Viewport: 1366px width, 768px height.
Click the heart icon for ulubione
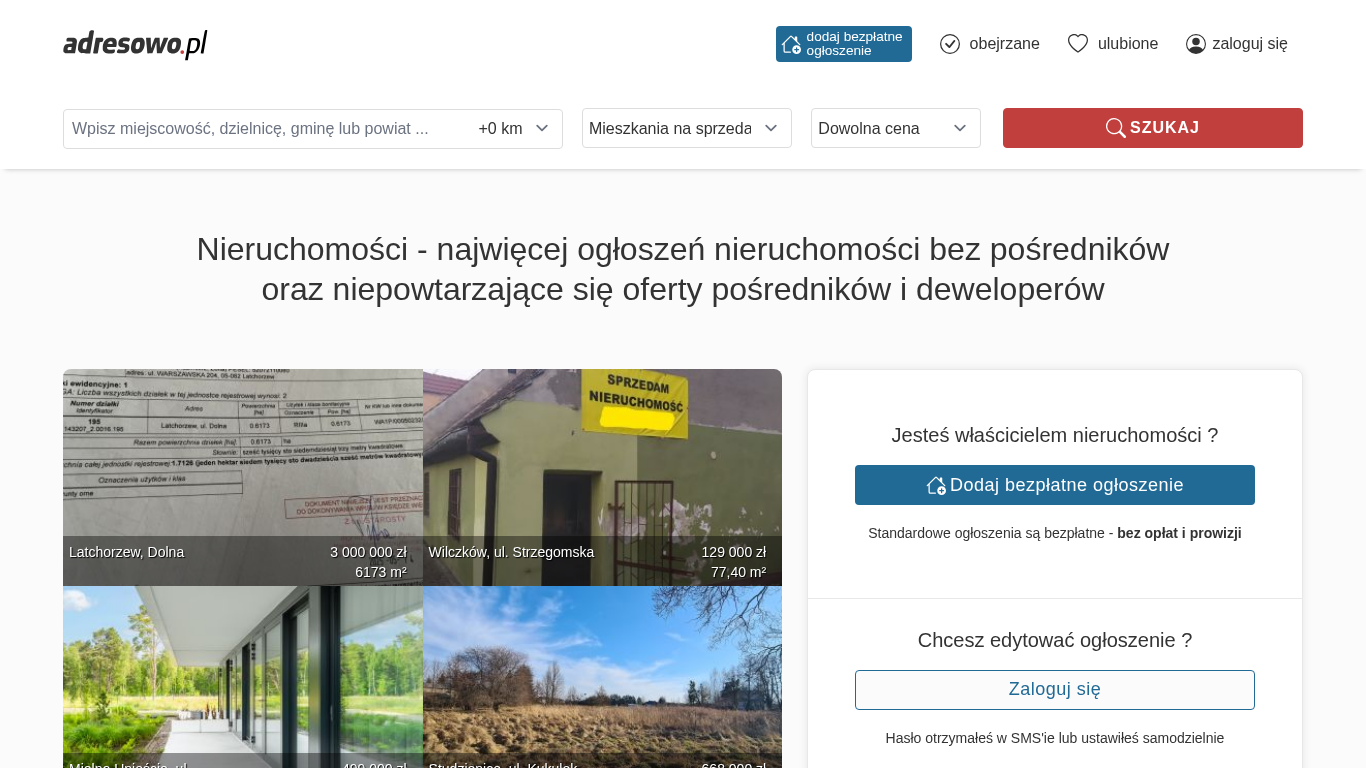1077,44
